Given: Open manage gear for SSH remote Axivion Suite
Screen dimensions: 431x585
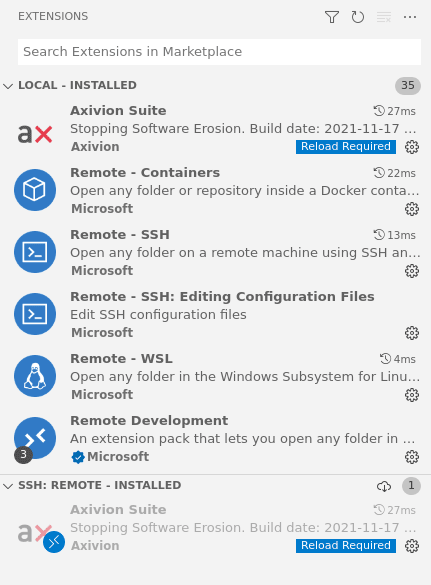Looking at the screenshot, I should click(412, 545).
